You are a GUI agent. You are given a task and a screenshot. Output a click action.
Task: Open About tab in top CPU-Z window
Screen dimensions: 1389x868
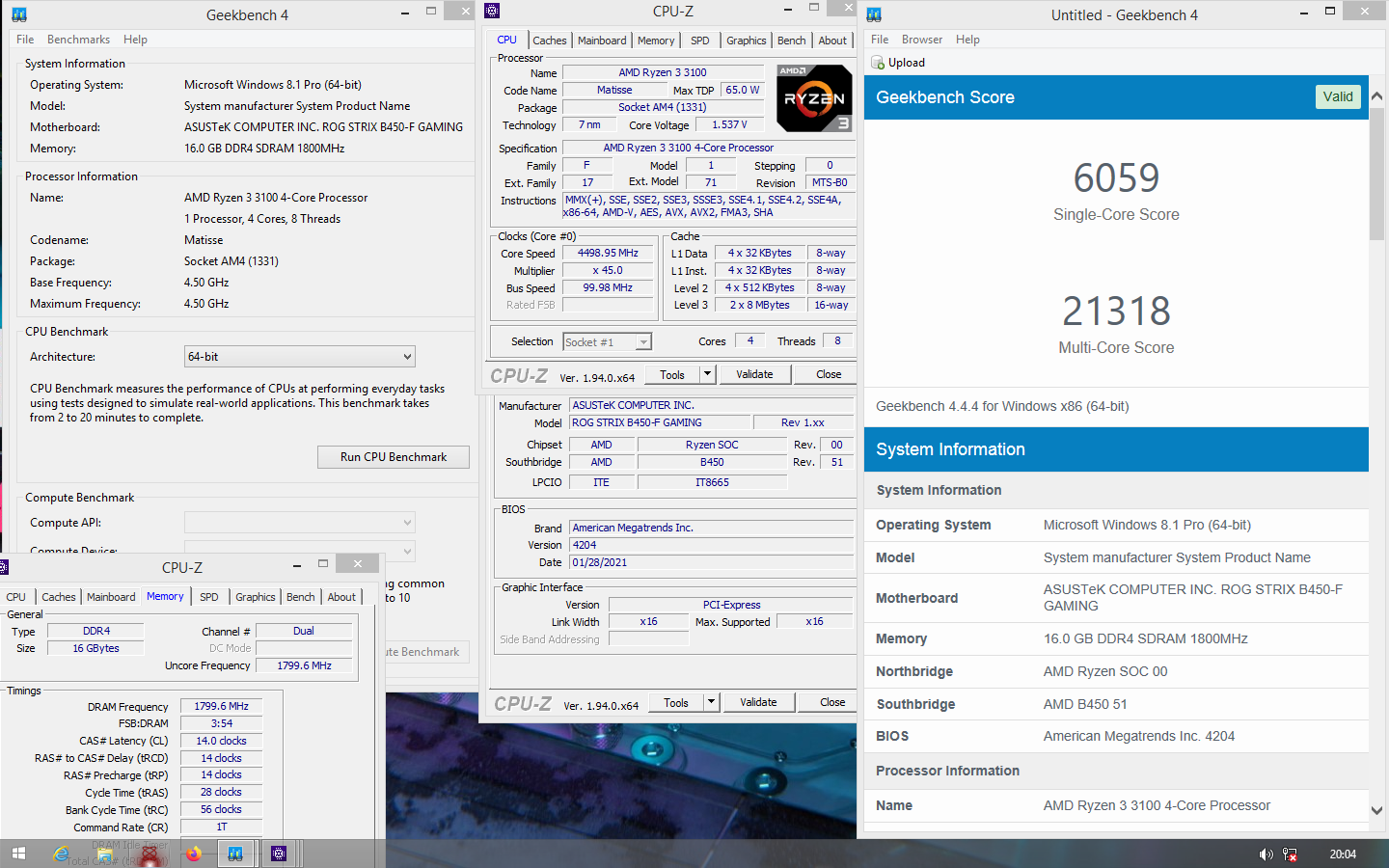coord(832,41)
